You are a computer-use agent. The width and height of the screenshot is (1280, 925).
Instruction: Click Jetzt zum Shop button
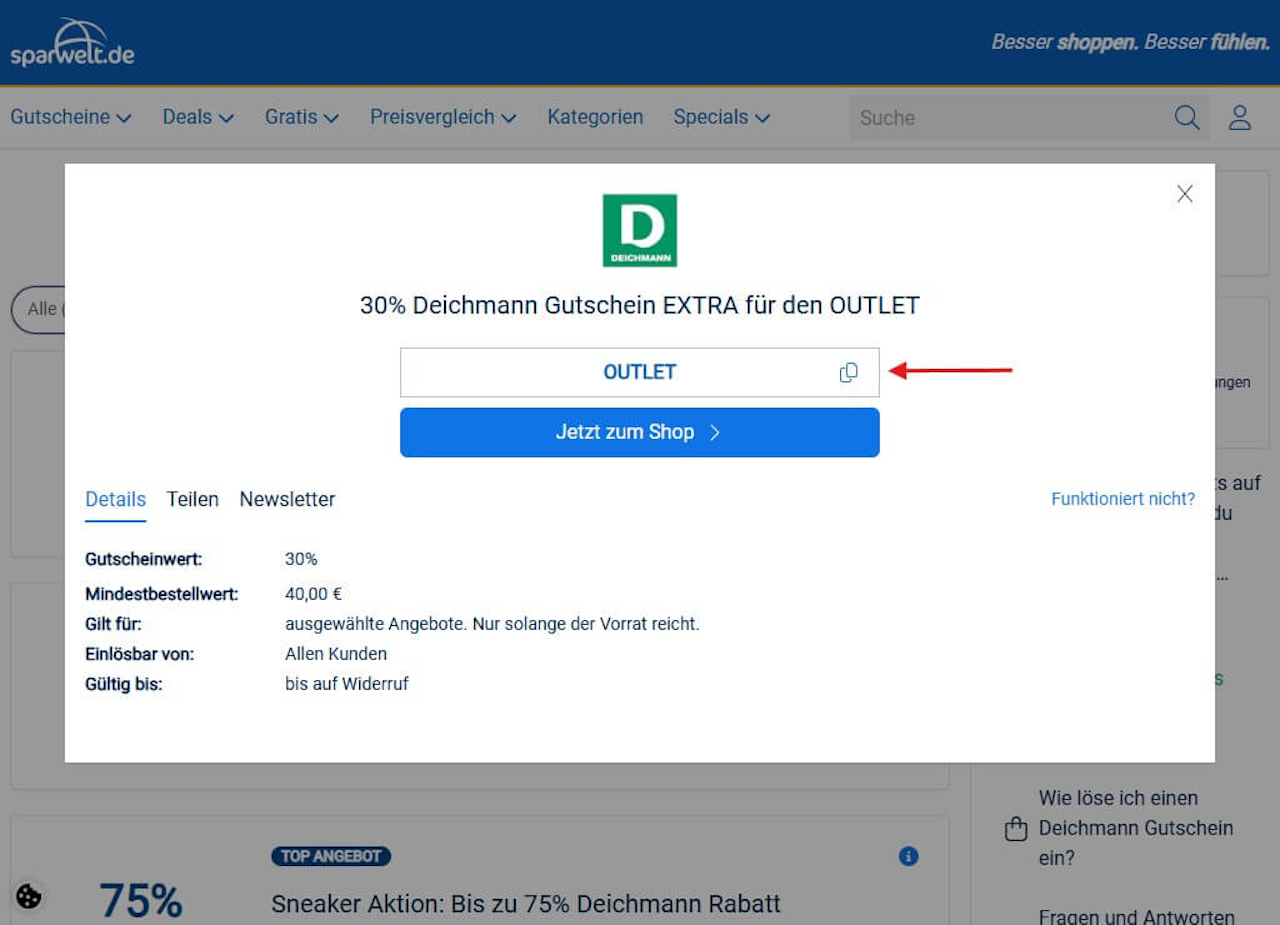pyautogui.click(x=640, y=432)
